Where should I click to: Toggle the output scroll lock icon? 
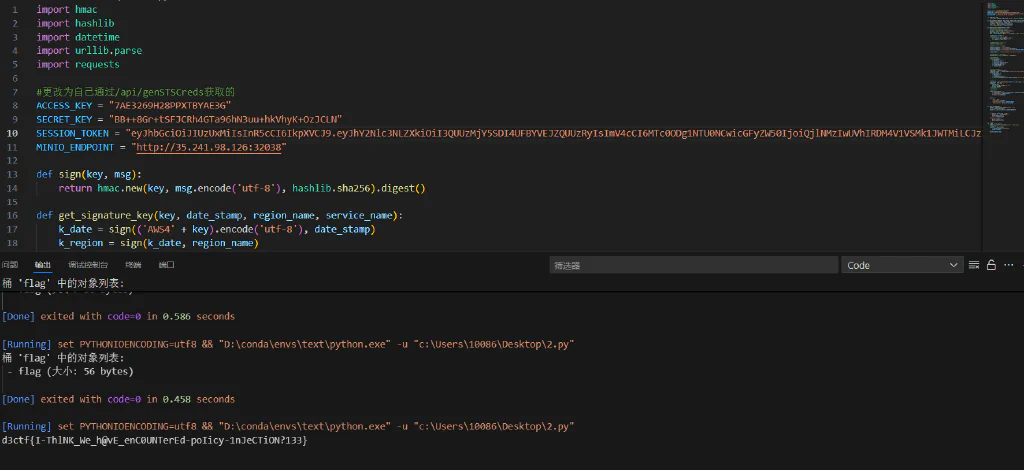tap(991, 265)
